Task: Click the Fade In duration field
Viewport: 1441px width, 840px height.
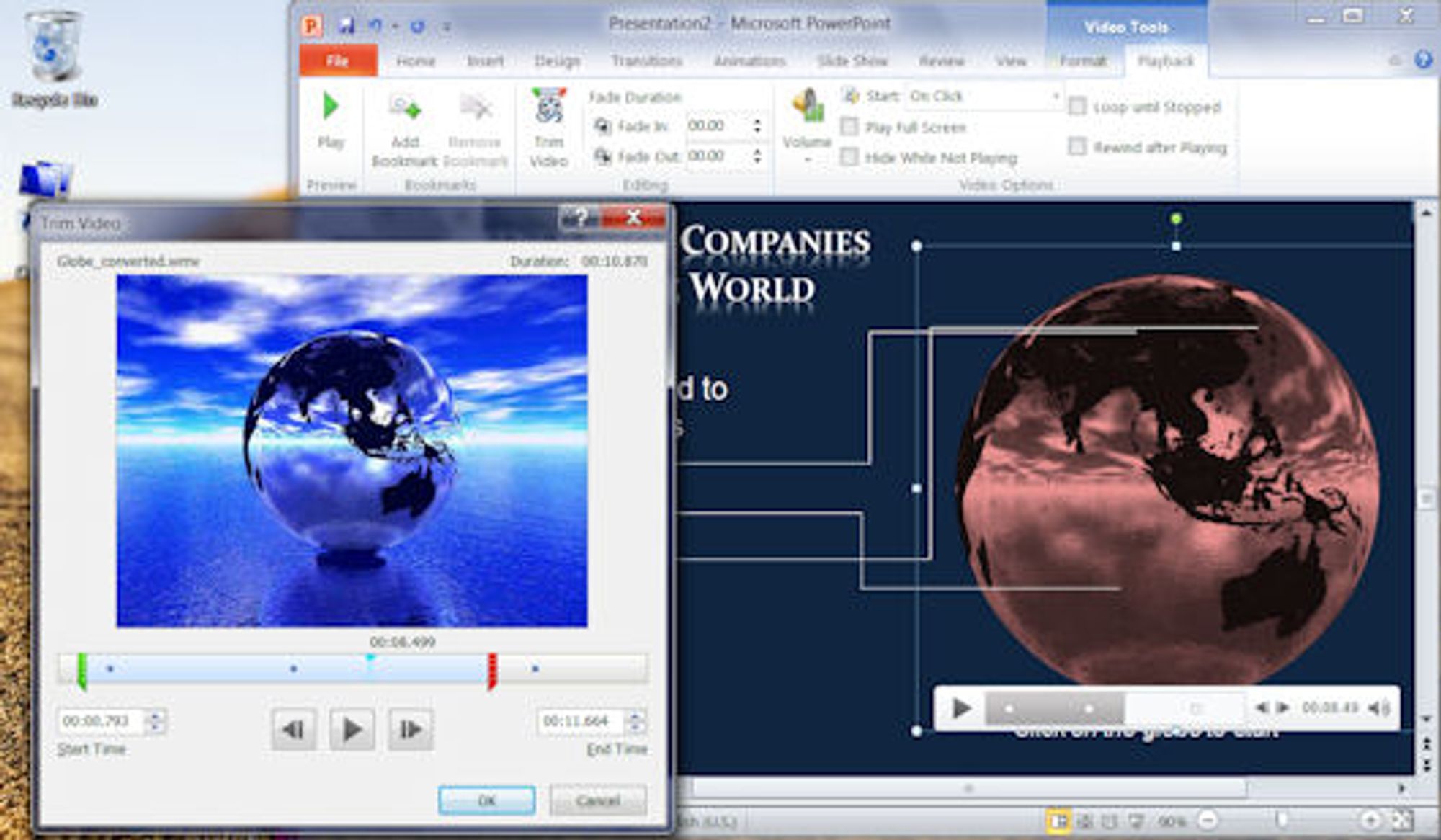Action: coord(718,126)
